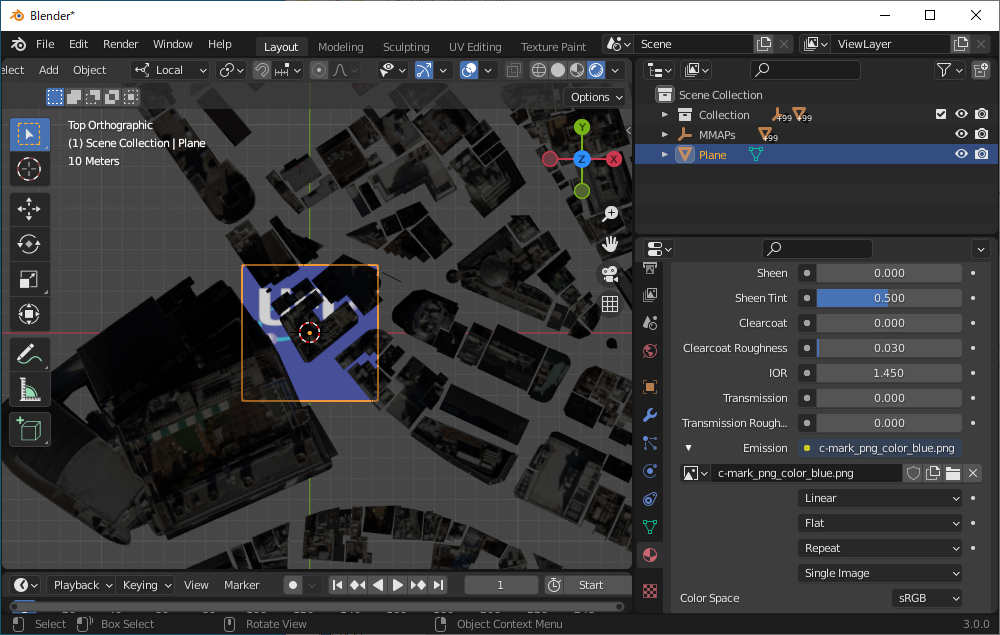
Task: Open the Object Data properties tab
Action: [650, 527]
